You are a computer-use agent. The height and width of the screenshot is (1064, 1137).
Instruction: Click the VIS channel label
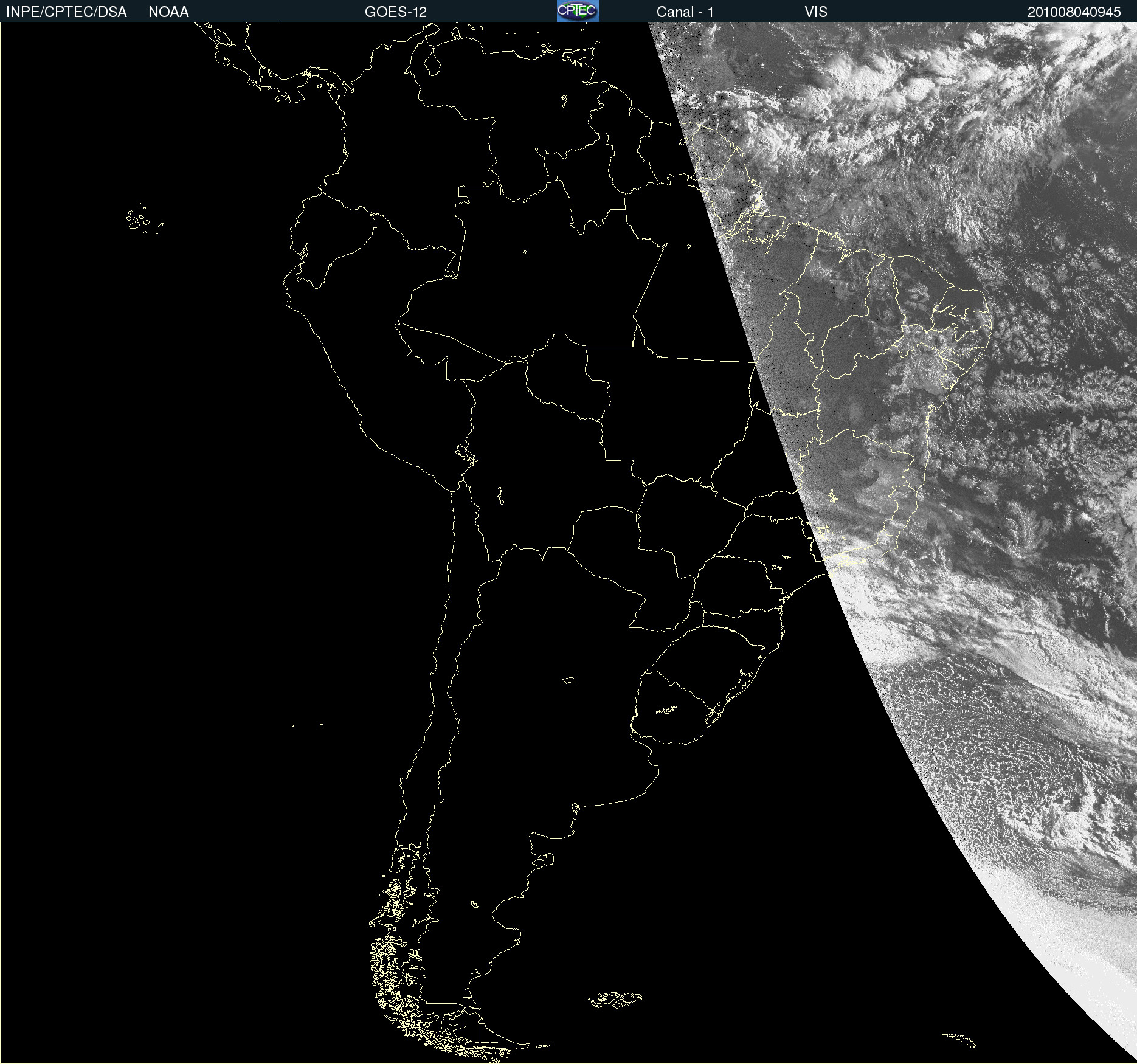click(816, 12)
